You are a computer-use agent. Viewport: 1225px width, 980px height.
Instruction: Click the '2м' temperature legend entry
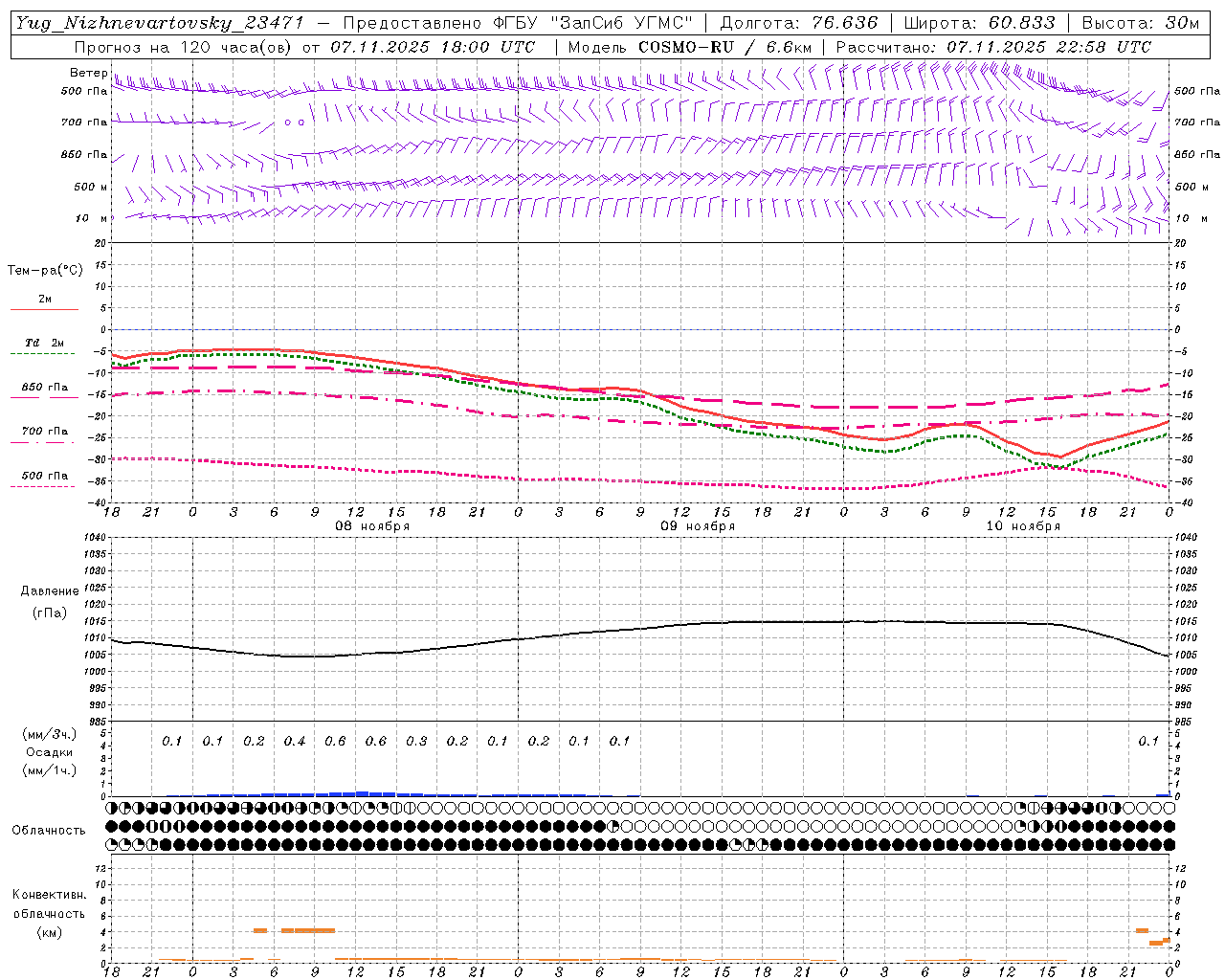click(x=45, y=299)
